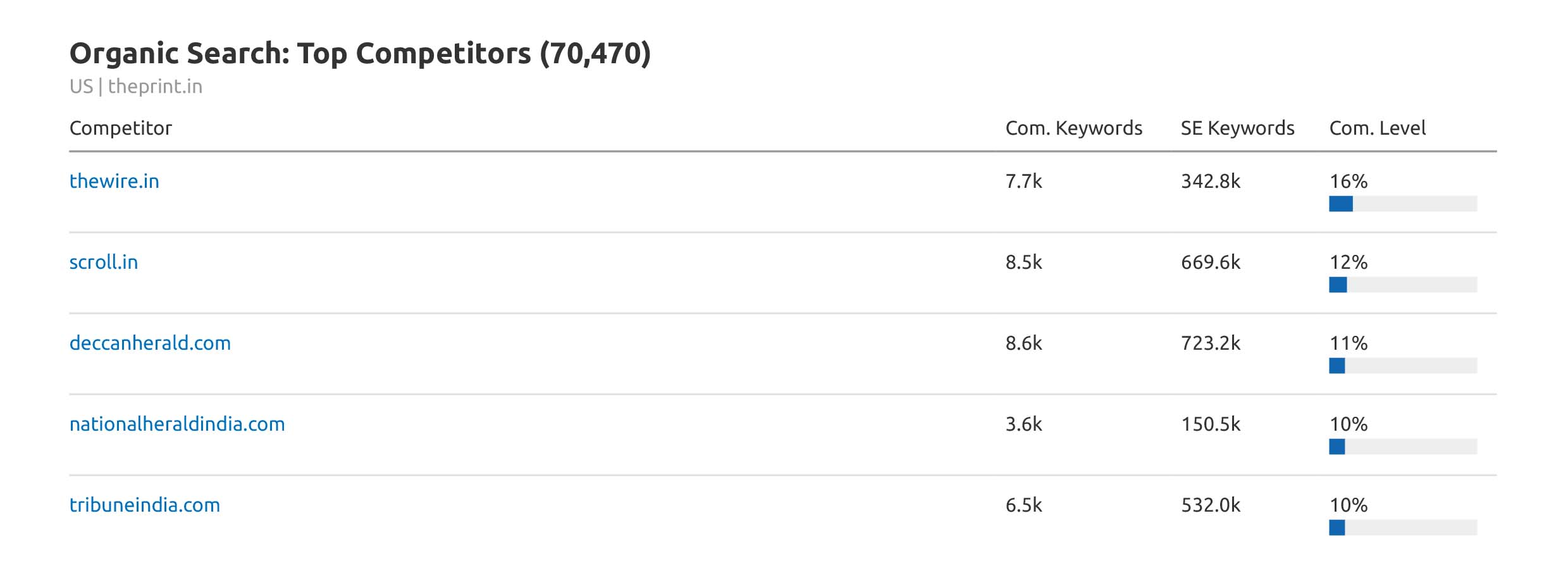Click the tribuneindia.com competition level bar
The width and height of the screenshot is (1568, 573).
pyautogui.click(x=1402, y=527)
